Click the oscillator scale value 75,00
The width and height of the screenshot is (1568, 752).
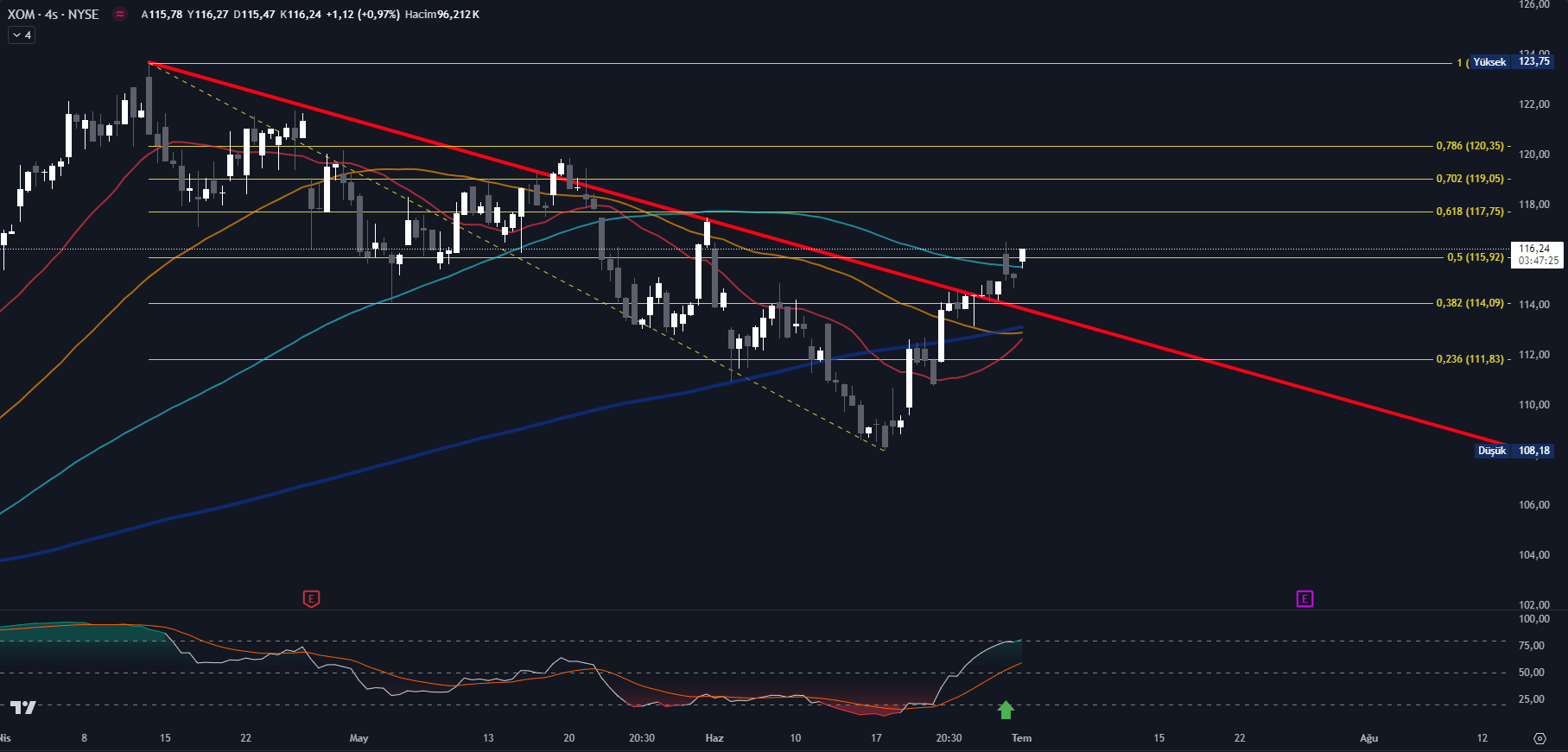point(1532,646)
